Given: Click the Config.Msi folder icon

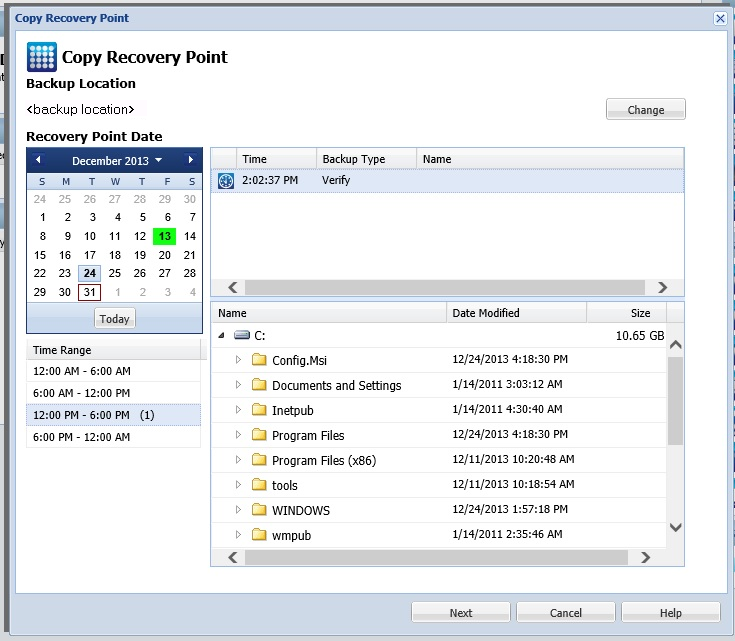Looking at the screenshot, I should [259, 360].
